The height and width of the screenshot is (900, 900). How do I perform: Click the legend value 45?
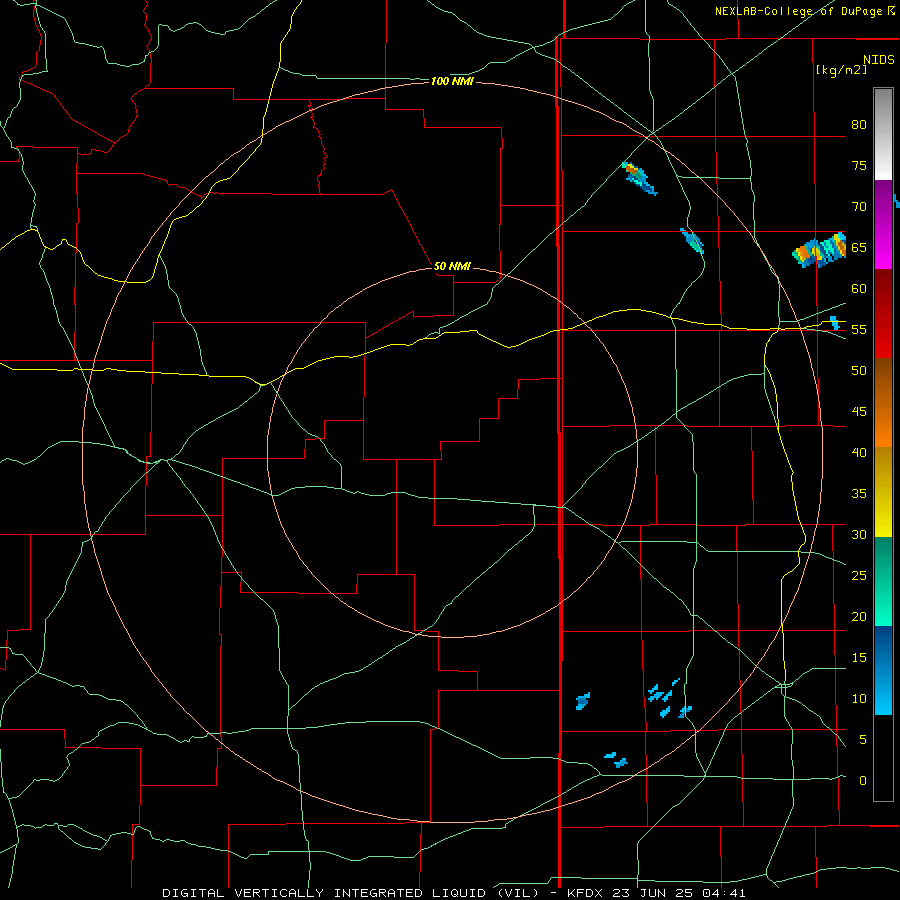coord(859,412)
